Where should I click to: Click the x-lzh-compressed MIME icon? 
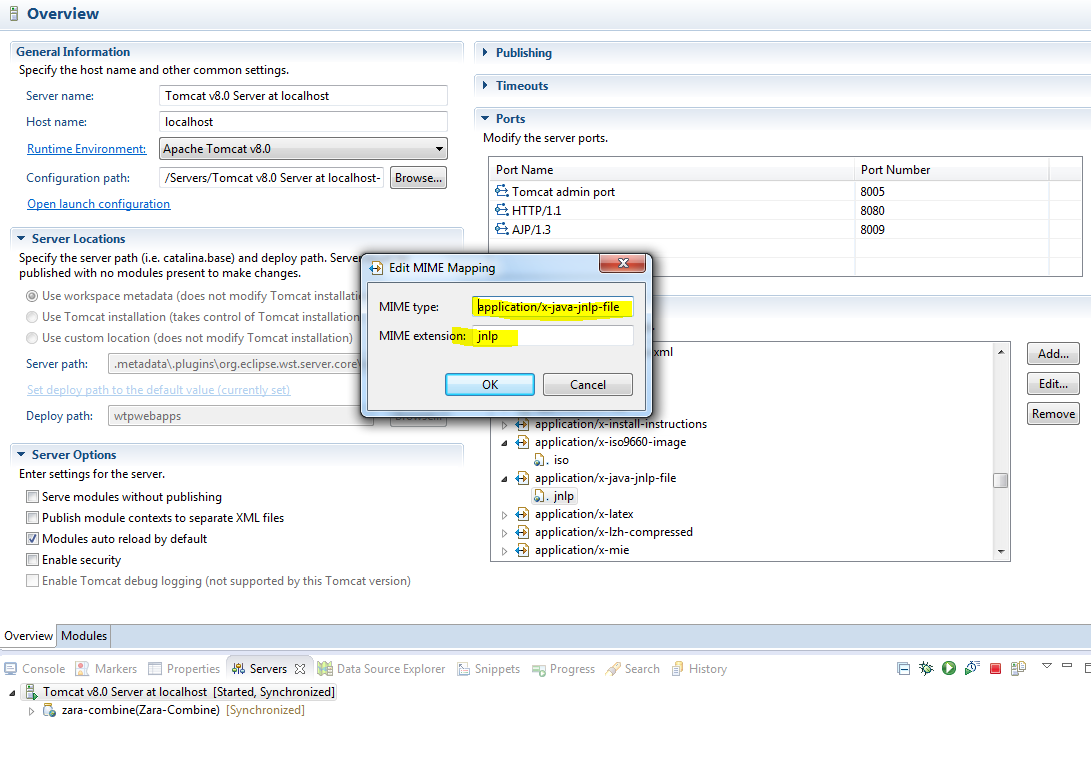522,532
